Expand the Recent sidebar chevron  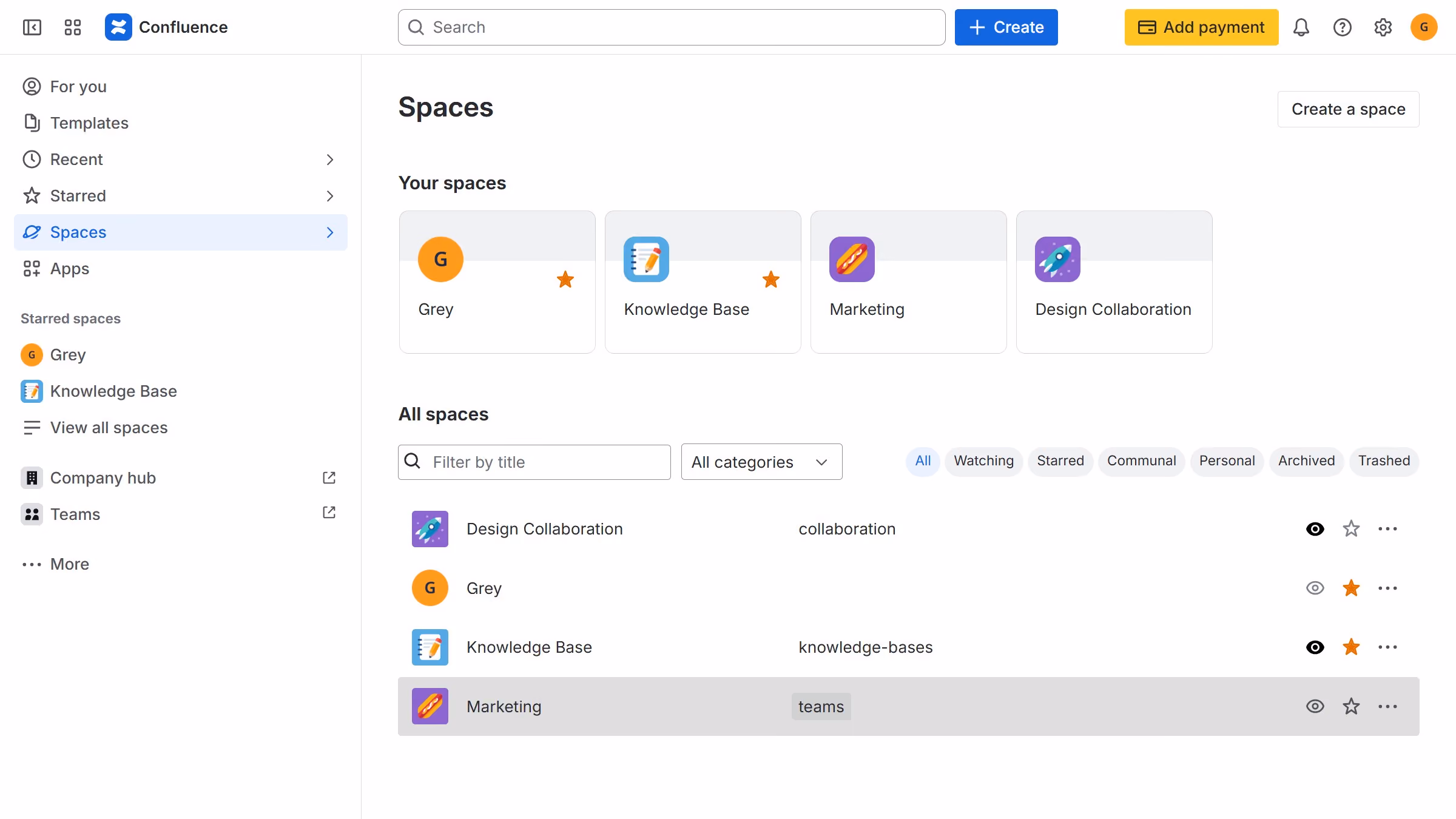click(330, 160)
